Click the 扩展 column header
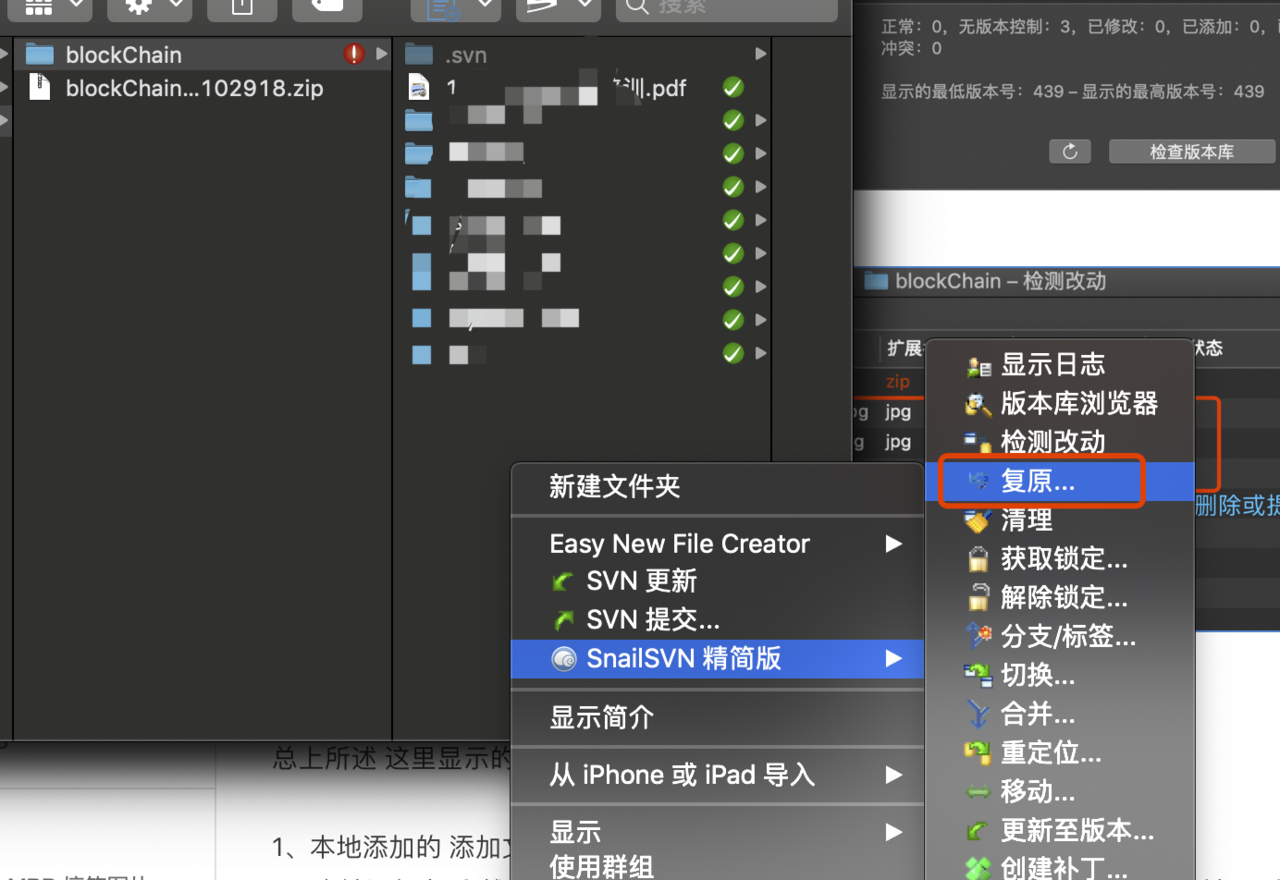This screenshot has width=1280, height=880. point(903,348)
